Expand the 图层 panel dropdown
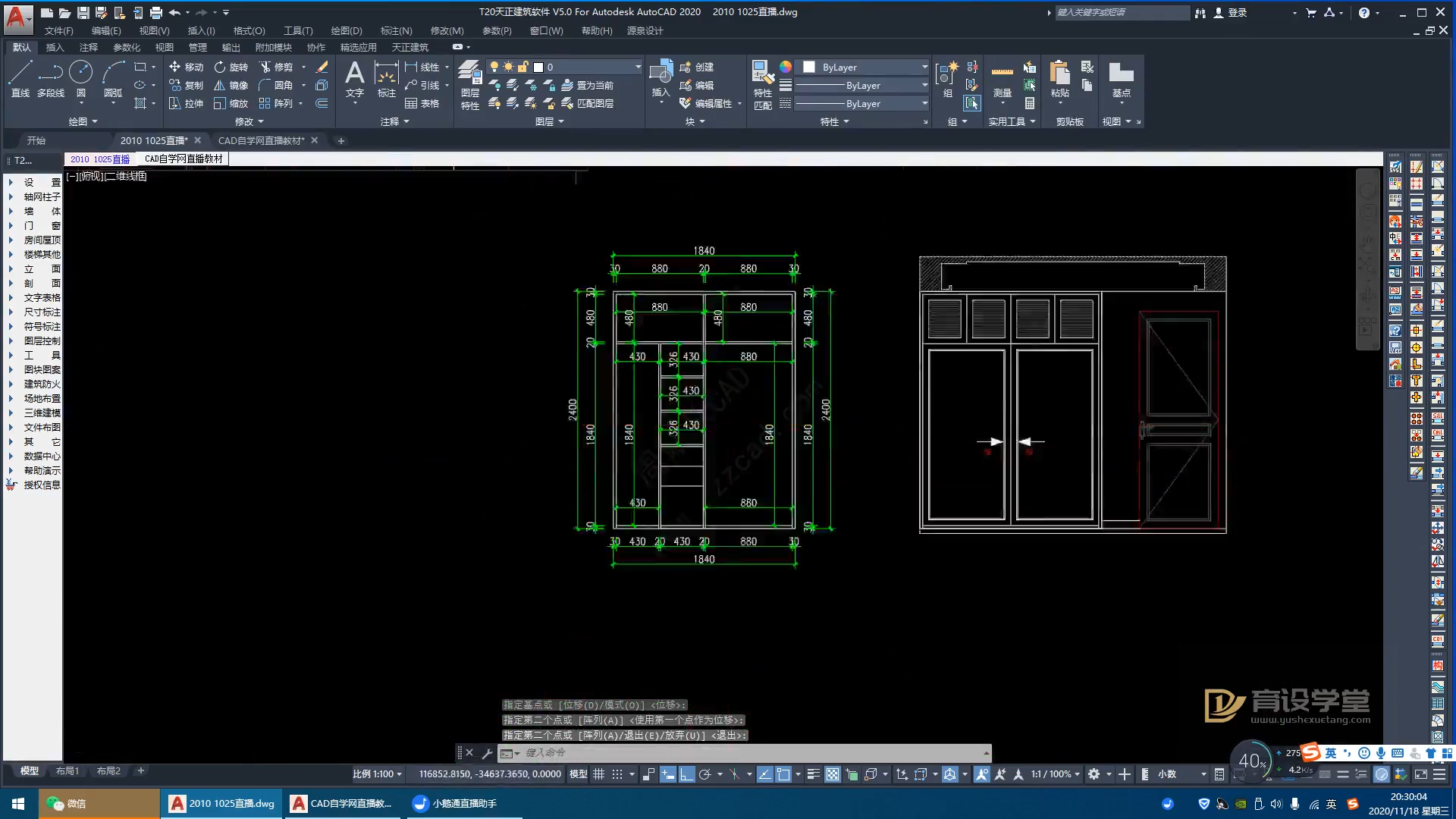1456x819 pixels. coord(550,121)
